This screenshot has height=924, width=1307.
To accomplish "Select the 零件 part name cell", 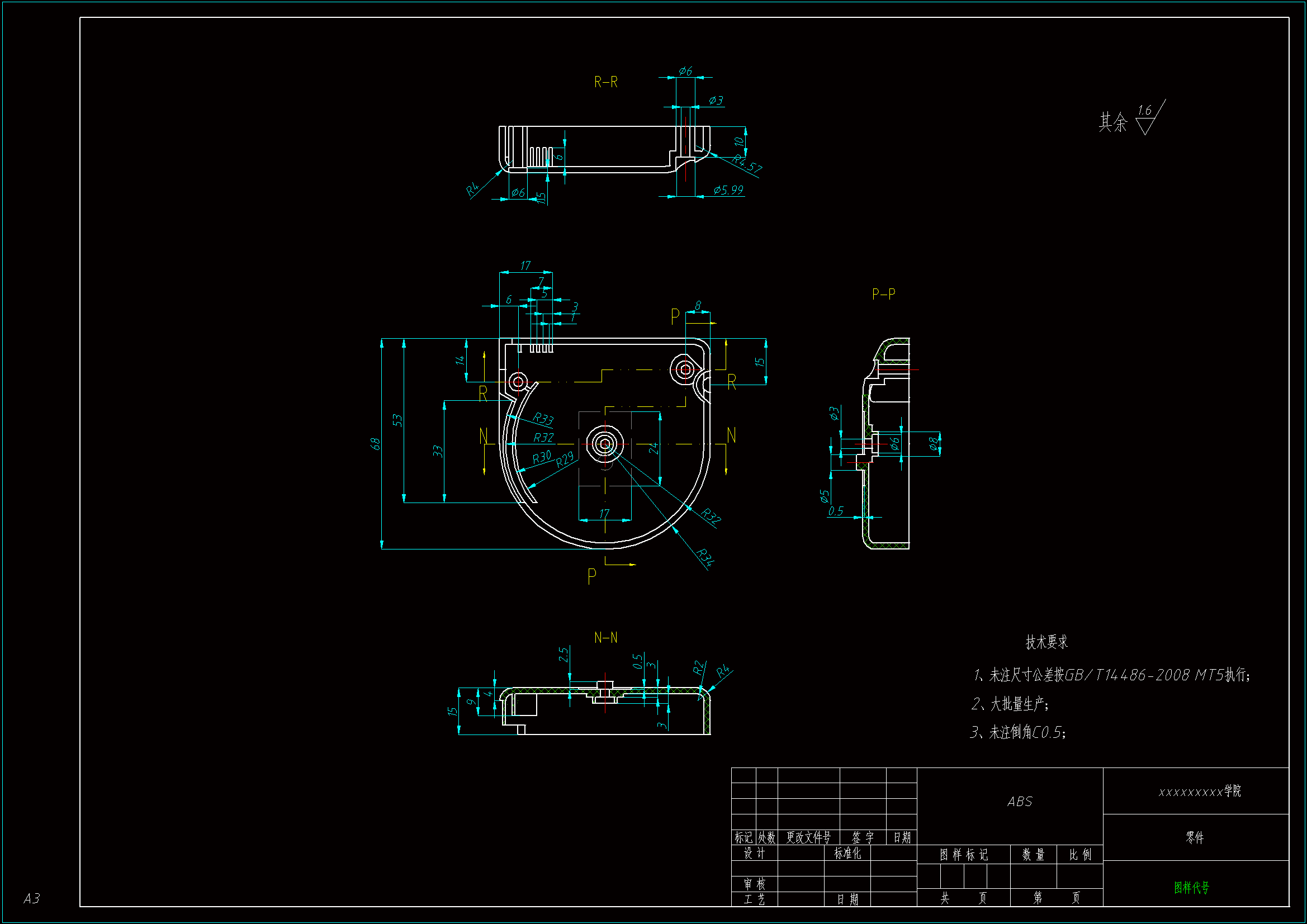I will [1195, 837].
